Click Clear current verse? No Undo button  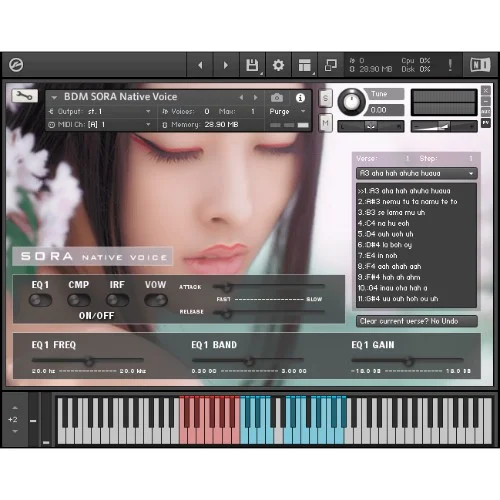click(417, 321)
